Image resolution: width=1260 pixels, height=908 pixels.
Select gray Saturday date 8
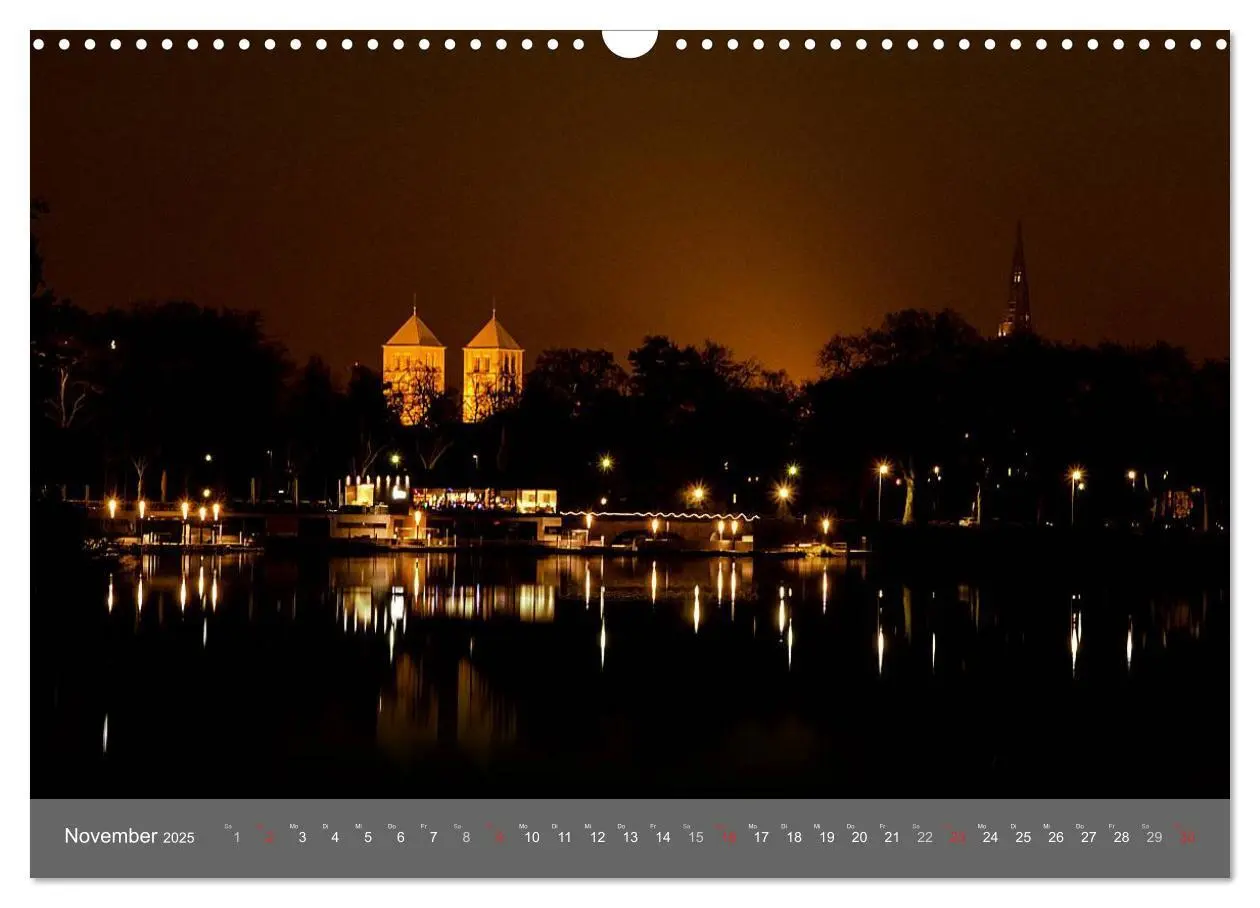point(466,837)
